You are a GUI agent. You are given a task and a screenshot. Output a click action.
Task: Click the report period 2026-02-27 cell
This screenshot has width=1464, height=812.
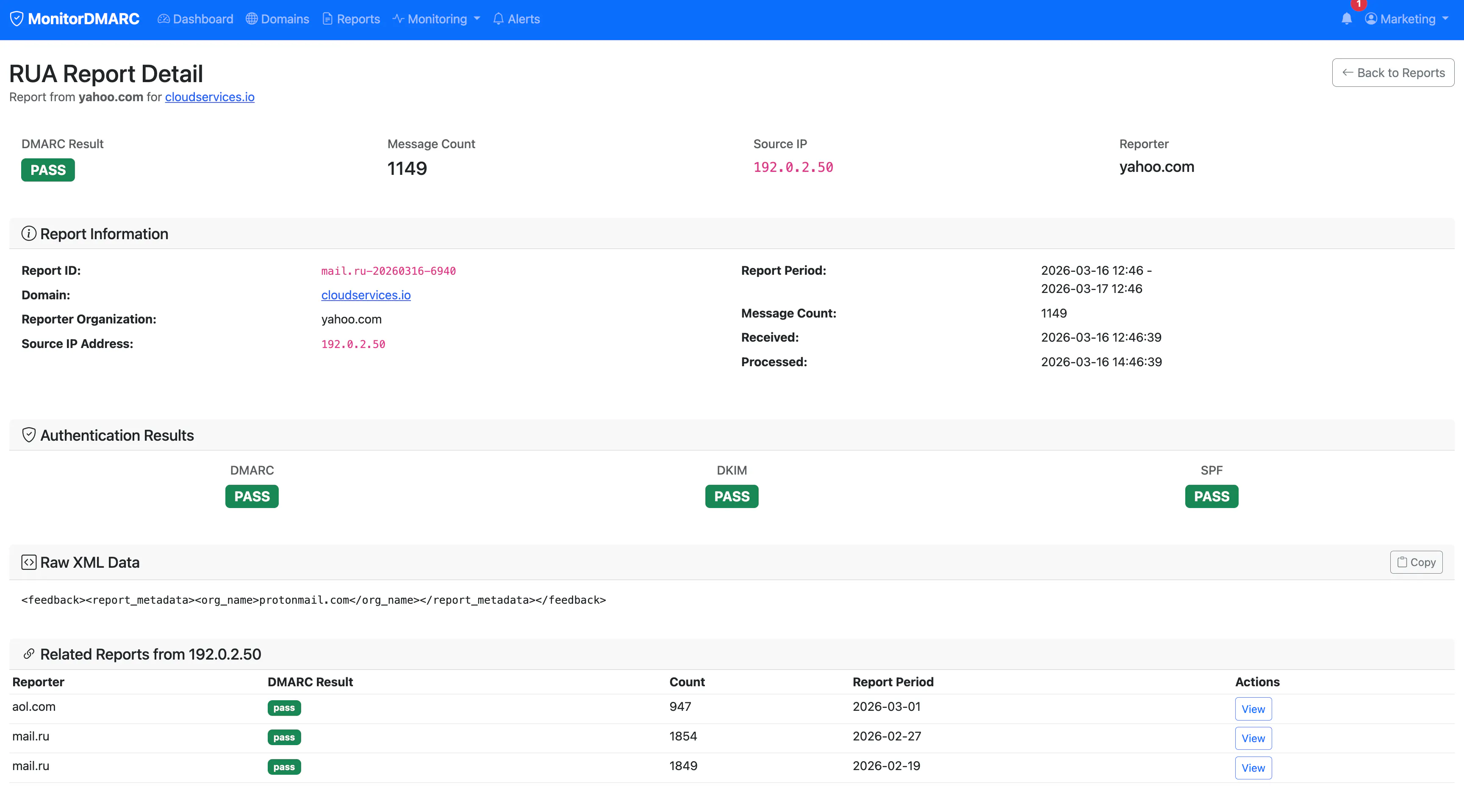(887, 736)
